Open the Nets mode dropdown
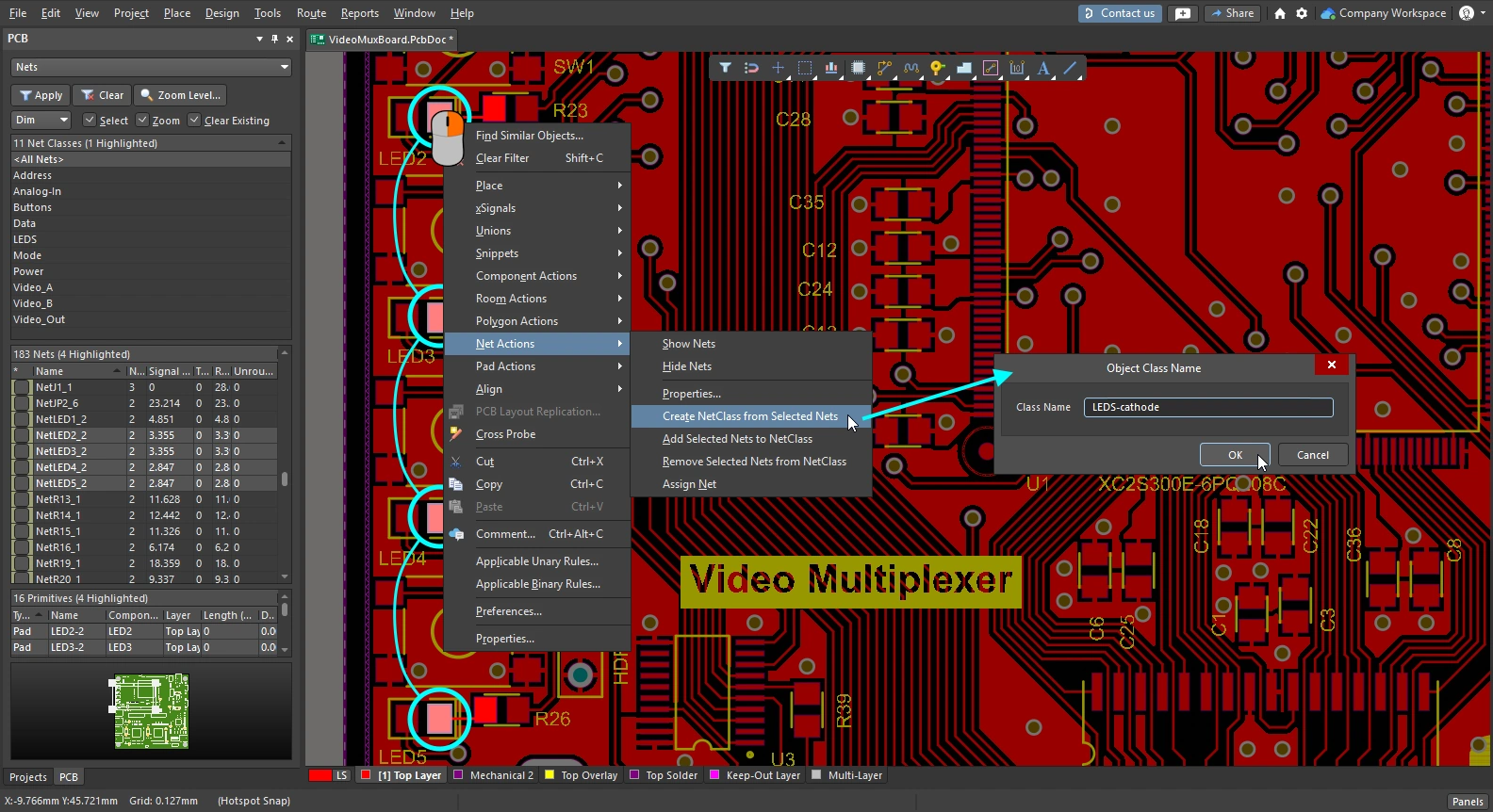The image size is (1493, 812). coord(151,67)
